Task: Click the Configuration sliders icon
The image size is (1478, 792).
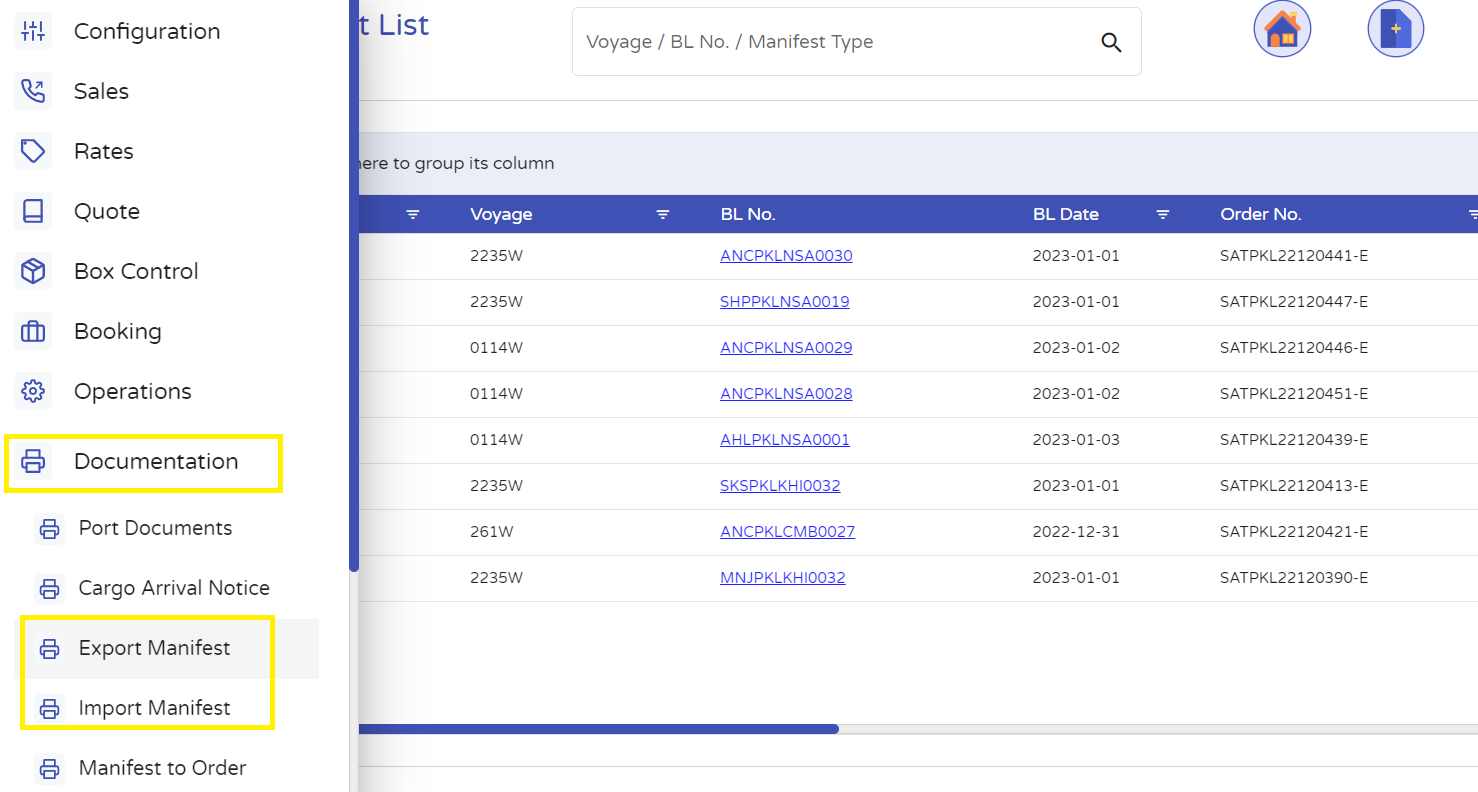Action: coord(33,31)
